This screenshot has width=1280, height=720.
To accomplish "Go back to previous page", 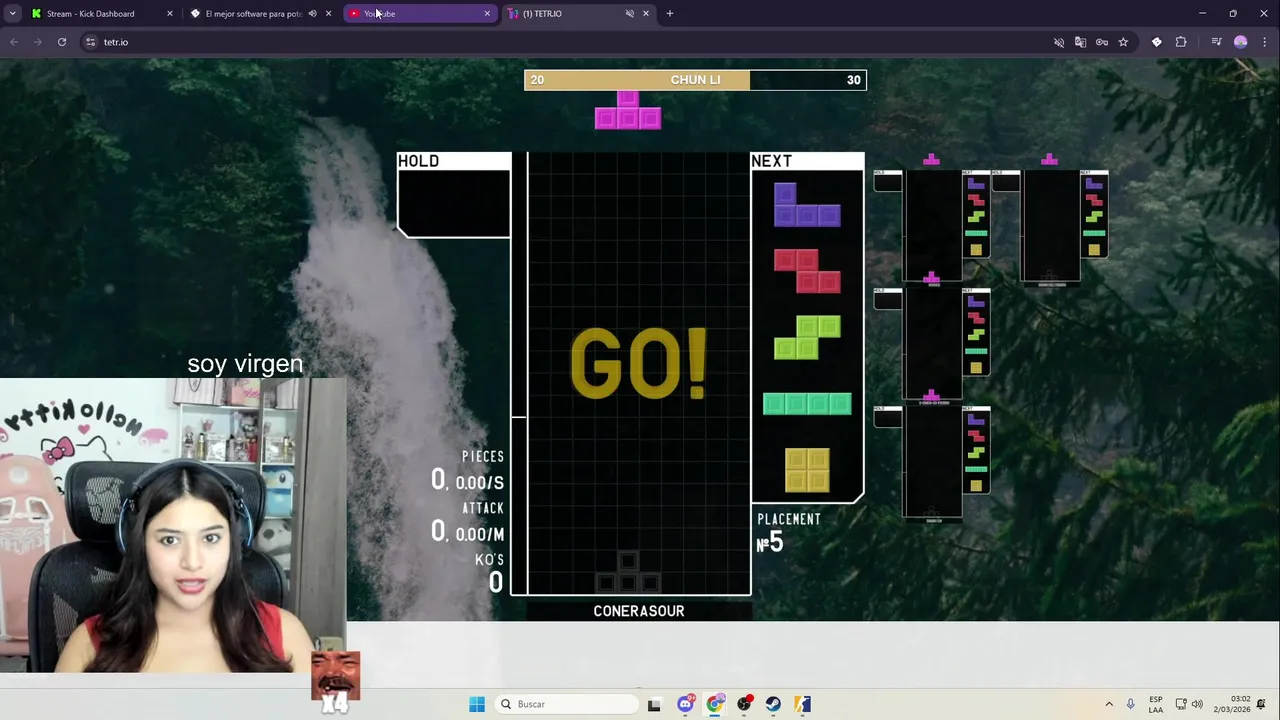I will (14, 42).
